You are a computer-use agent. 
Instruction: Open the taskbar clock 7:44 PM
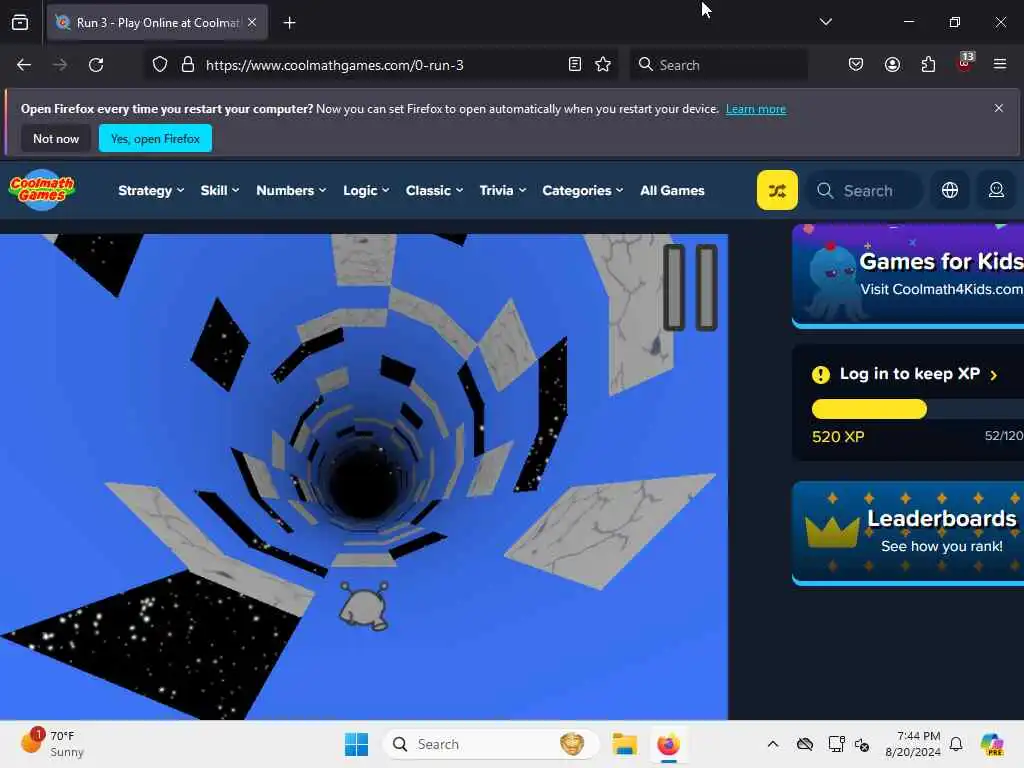click(x=913, y=744)
